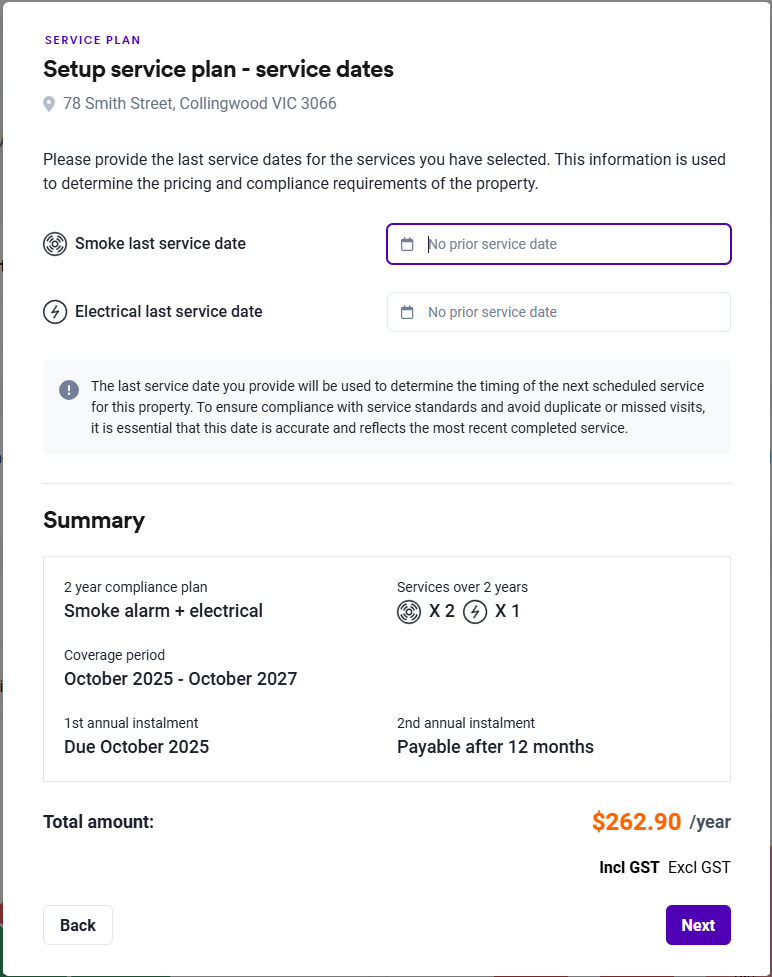Go back with the Back button
This screenshot has height=977, width=772.
pyautogui.click(x=78, y=925)
